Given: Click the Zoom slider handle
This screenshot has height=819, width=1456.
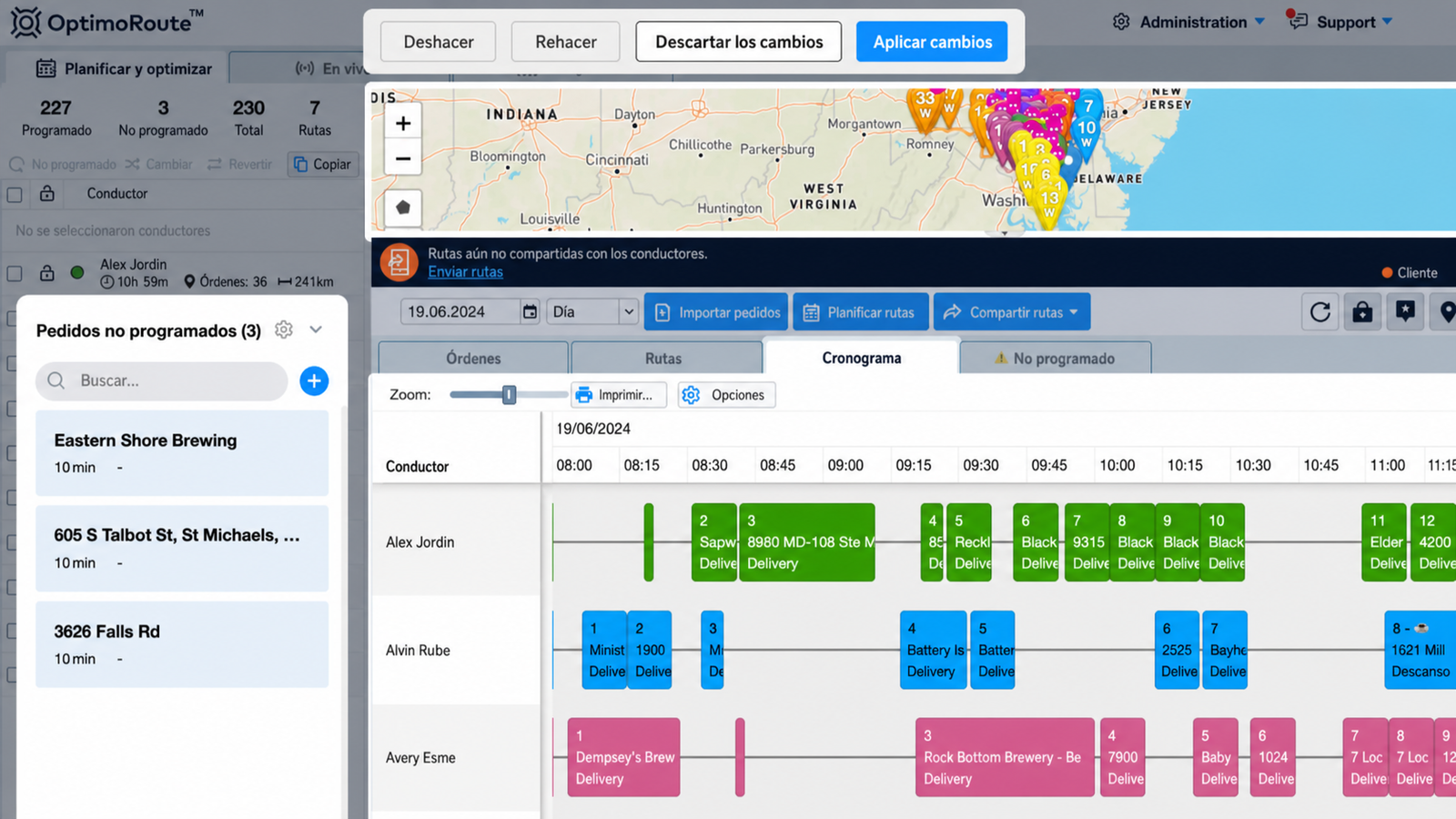Looking at the screenshot, I should tap(509, 394).
